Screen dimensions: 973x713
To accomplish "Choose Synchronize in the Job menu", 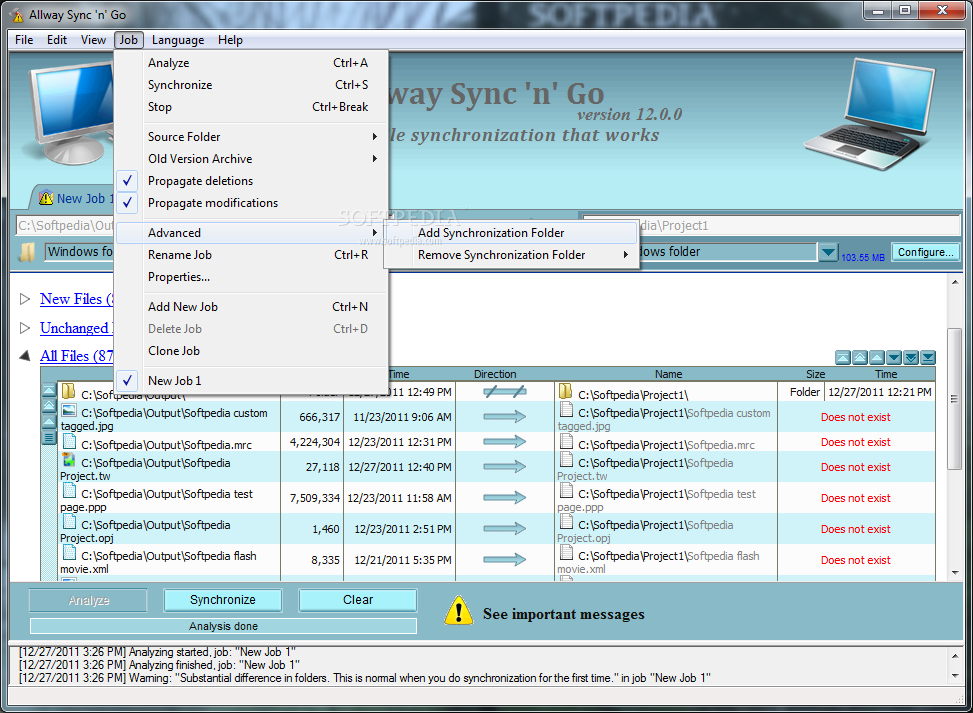I will coord(251,85).
